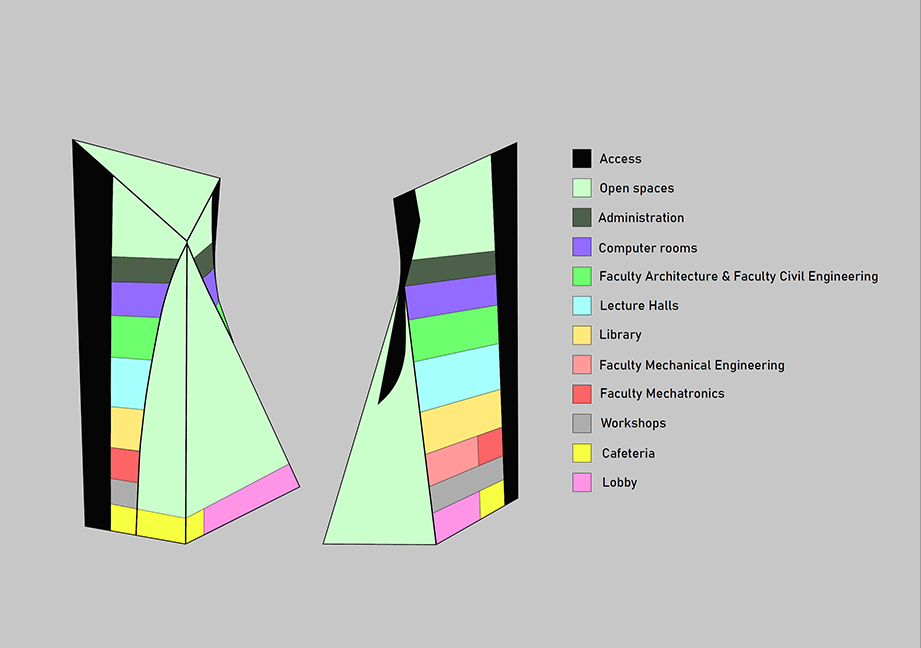Click the pink mechanical engineering block on right building

point(453,461)
